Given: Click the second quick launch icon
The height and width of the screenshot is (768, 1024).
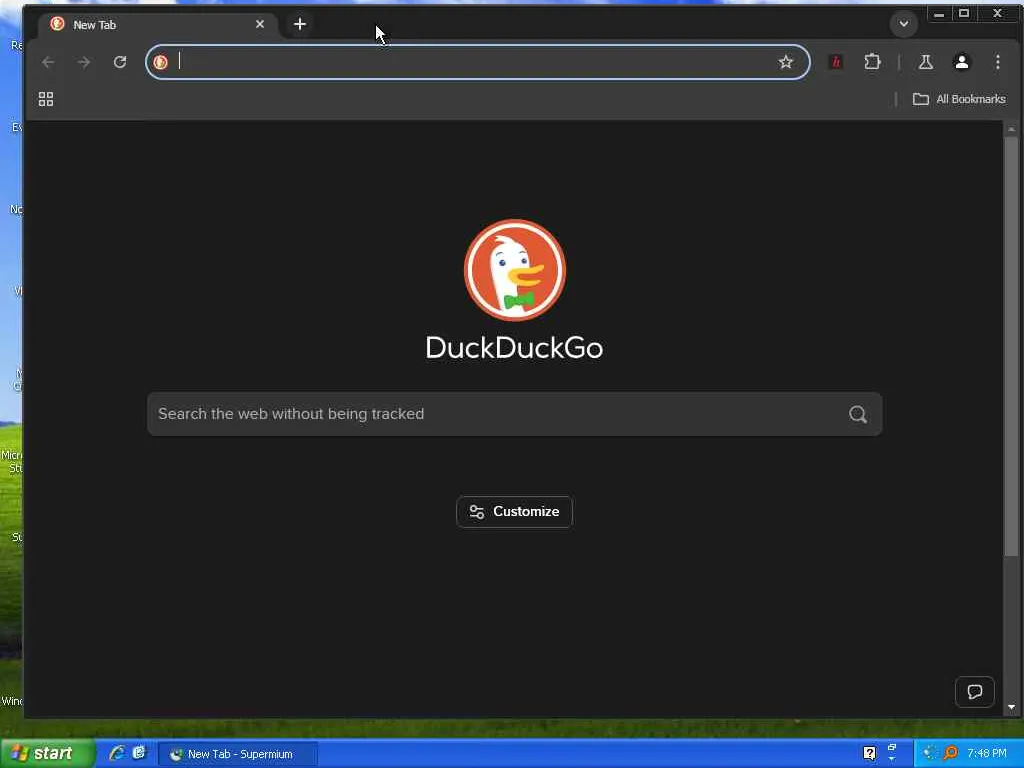Looking at the screenshot, I should pyautogui.click(x=139, y=753).
